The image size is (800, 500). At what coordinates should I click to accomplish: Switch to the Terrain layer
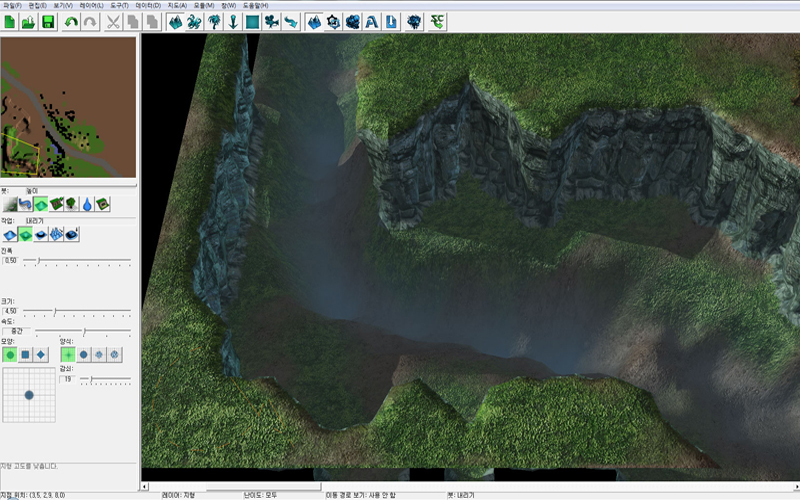[x=175, y=22]
